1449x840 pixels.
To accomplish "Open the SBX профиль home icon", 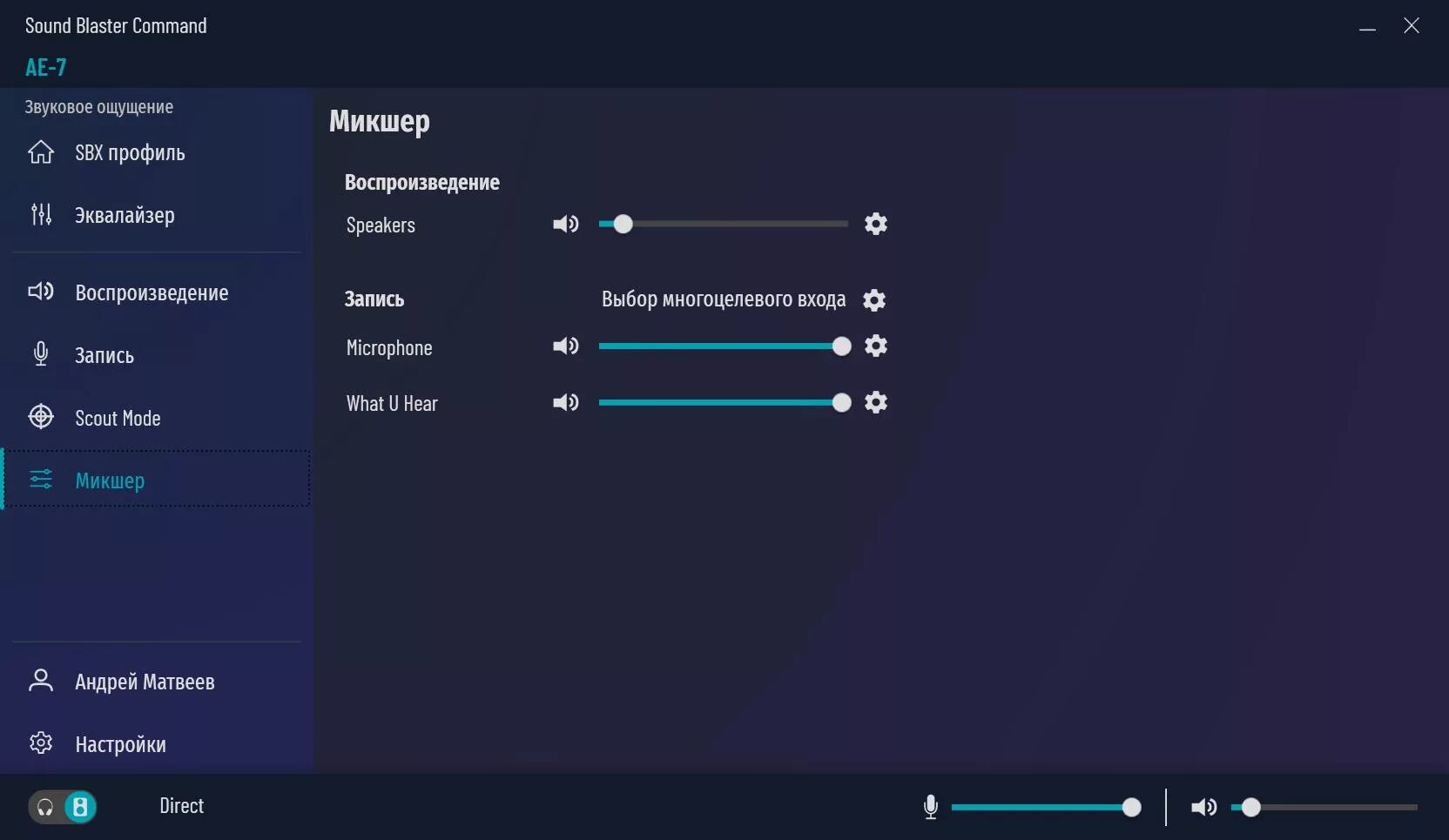I will 41,152.
